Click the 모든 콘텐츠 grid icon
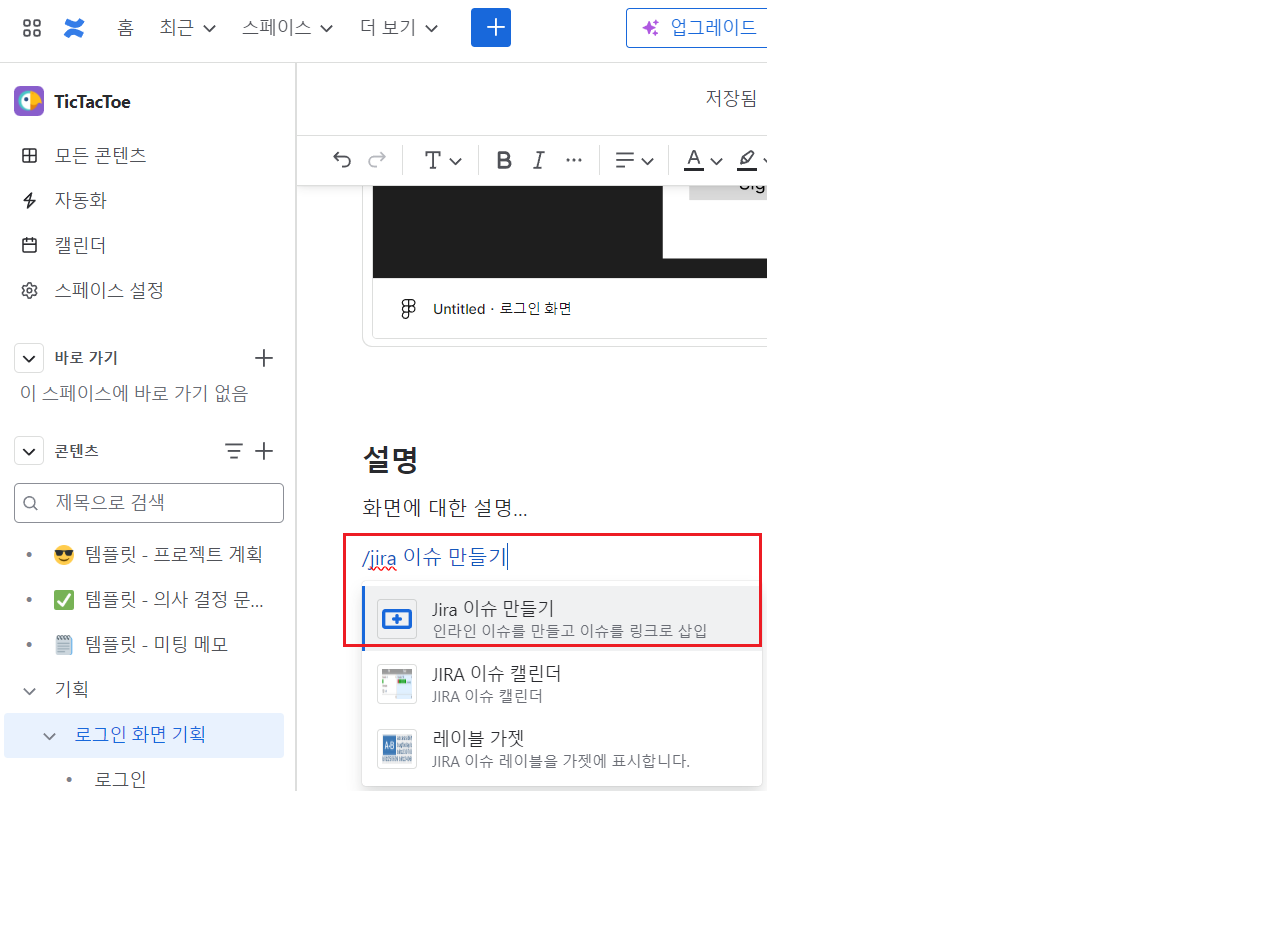Screen dimensions: 1271x926 click(30, 155)
